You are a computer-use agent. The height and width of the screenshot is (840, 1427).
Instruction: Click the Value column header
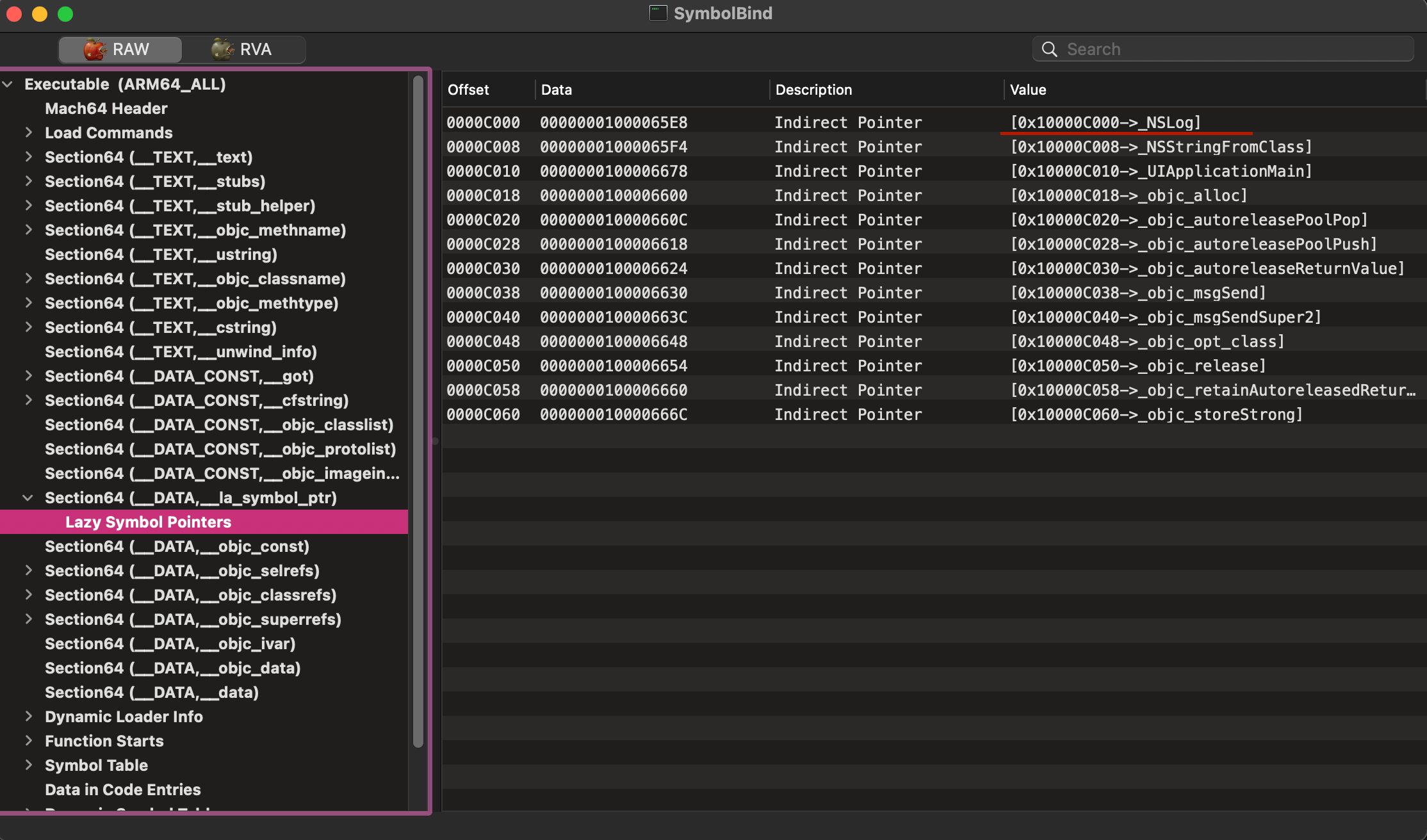(1215, 90)
